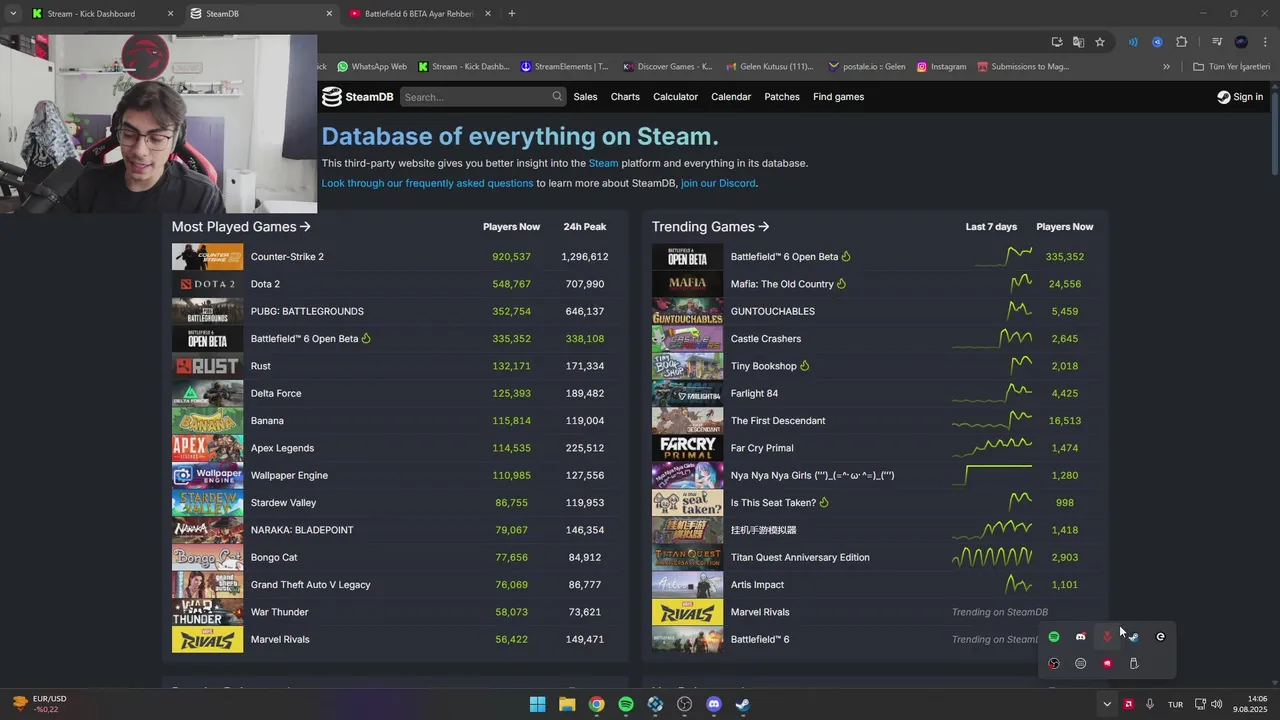Open Mafia: The Old Country in Trending

[x=782, y=284]
